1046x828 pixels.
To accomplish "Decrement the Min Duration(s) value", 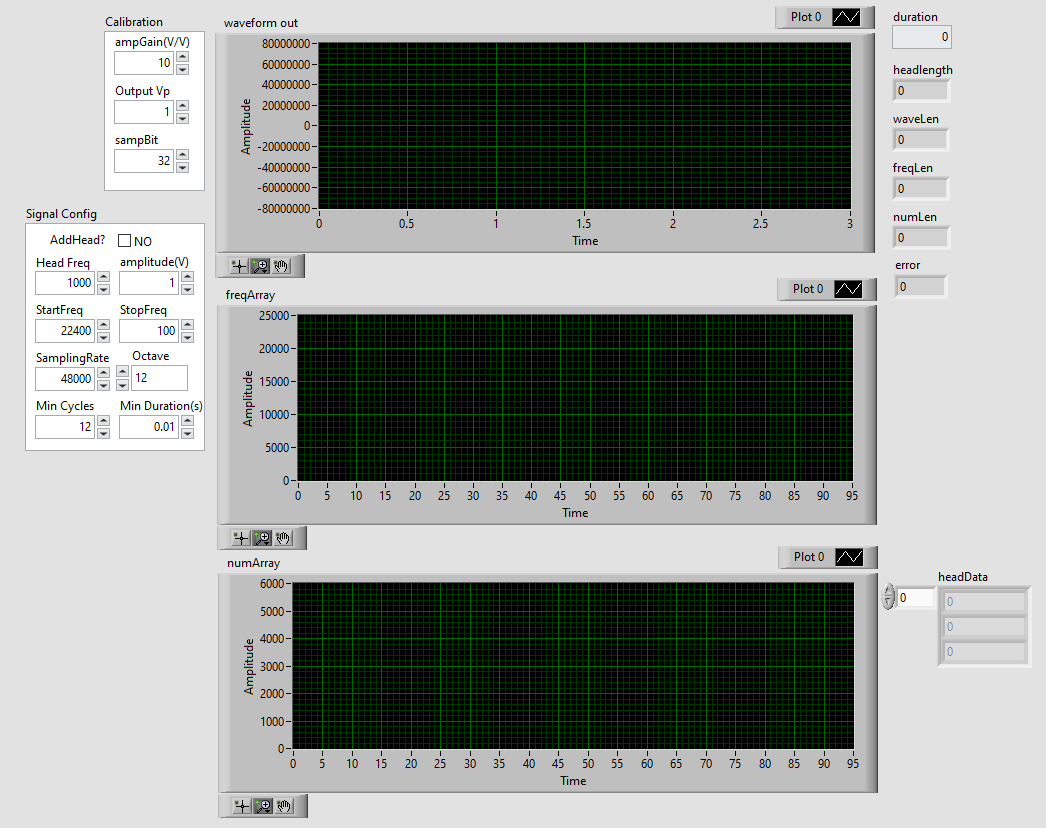I will coord(187,433).
